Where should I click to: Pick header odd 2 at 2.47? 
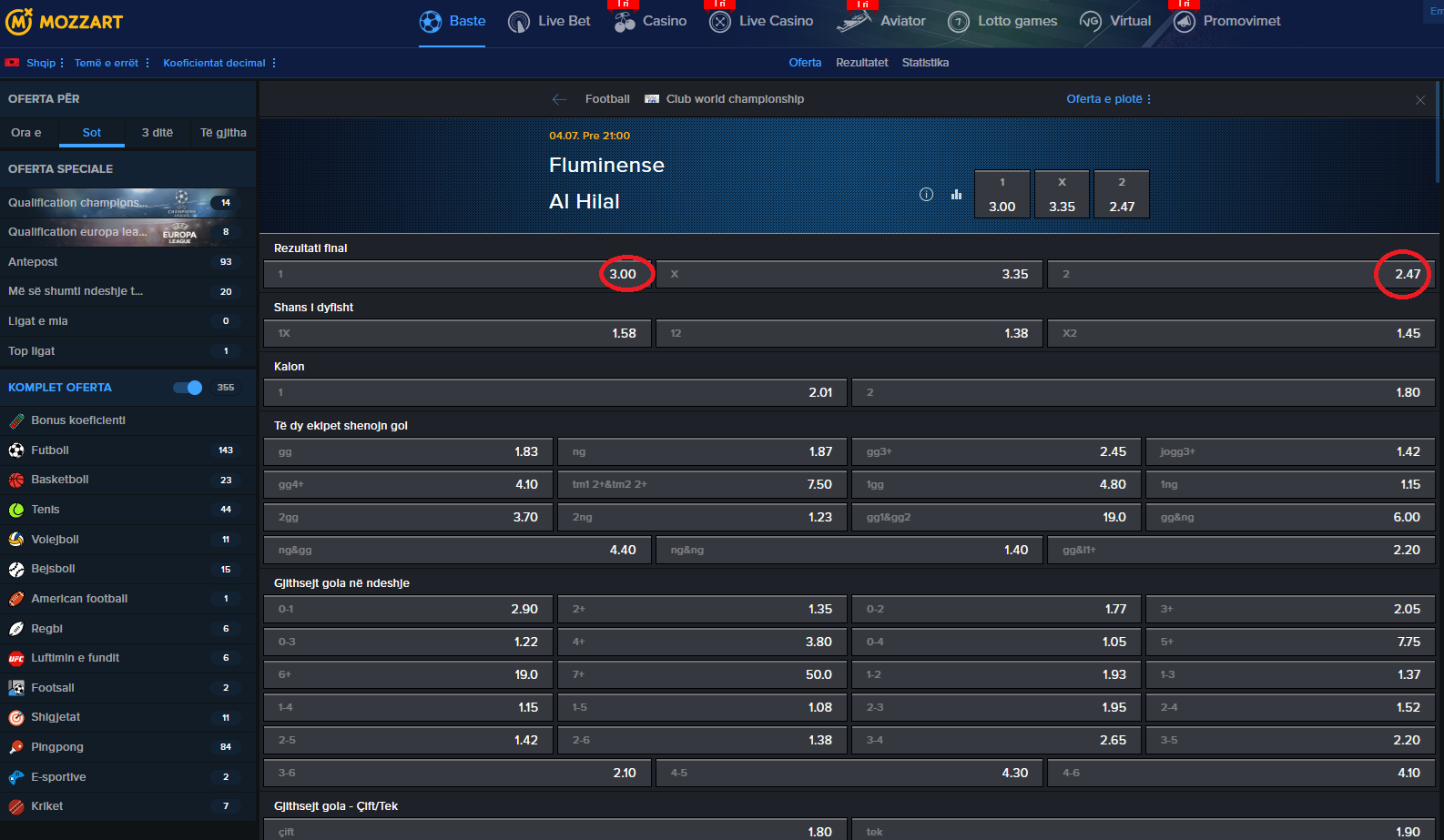[x=1122, y=194]
